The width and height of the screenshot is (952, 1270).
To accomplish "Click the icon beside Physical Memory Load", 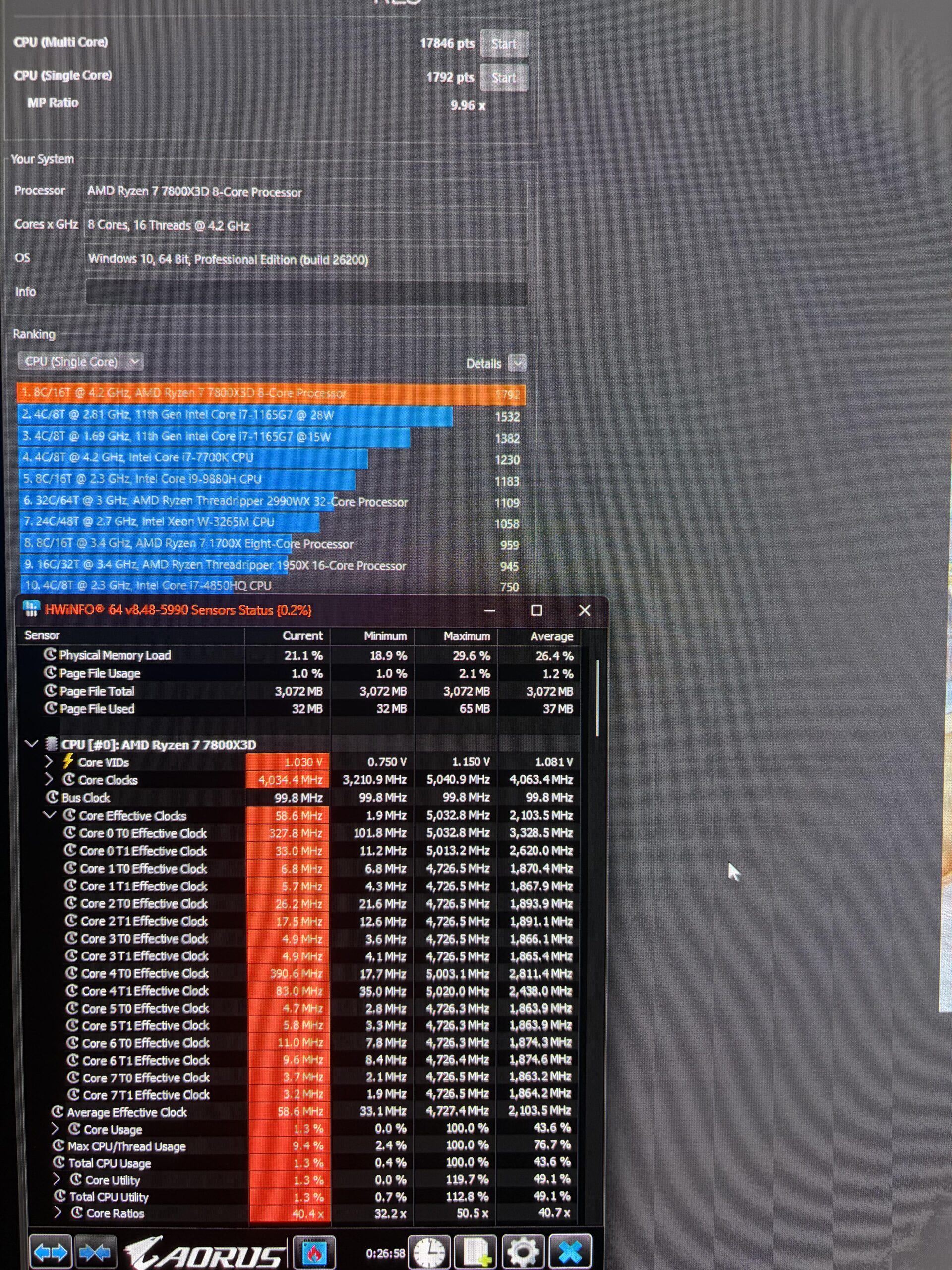I will tap(50, 654).
